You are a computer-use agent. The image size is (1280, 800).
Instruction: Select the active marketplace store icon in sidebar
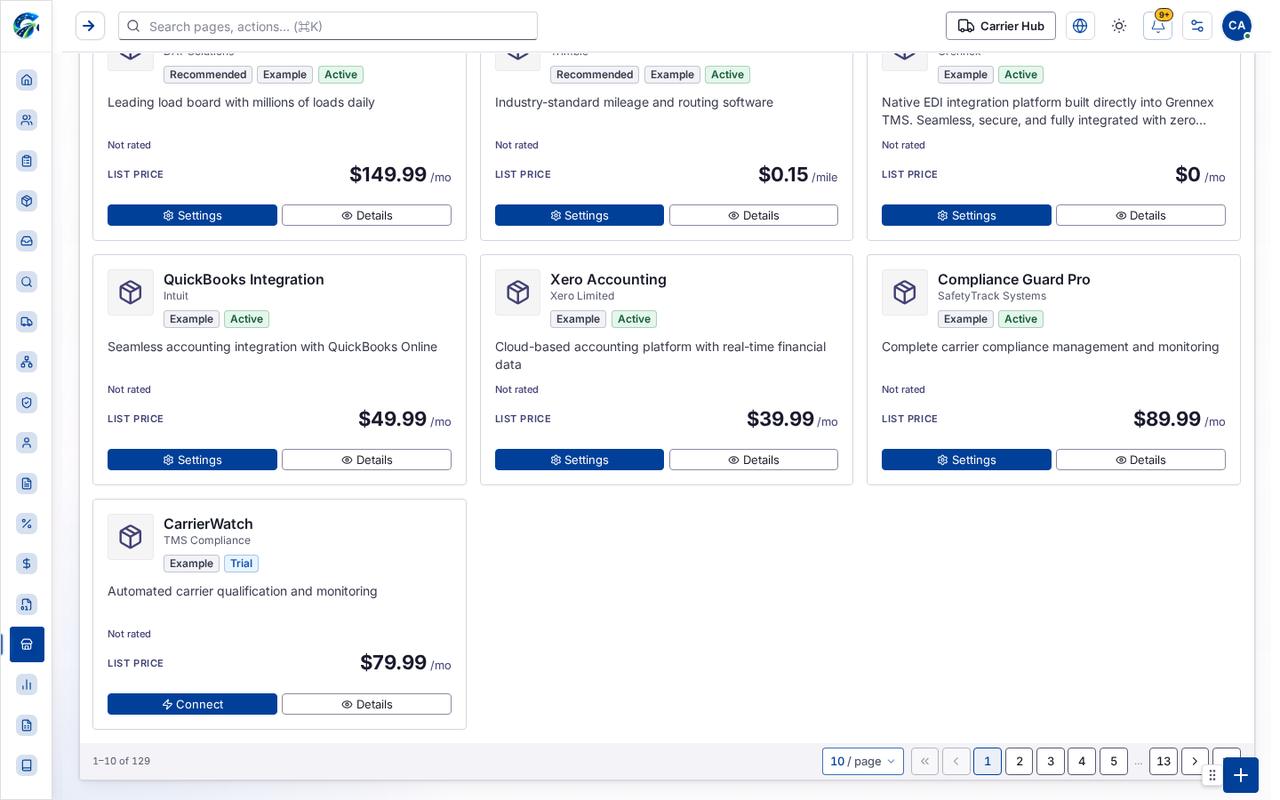click(x=27, y=644)
